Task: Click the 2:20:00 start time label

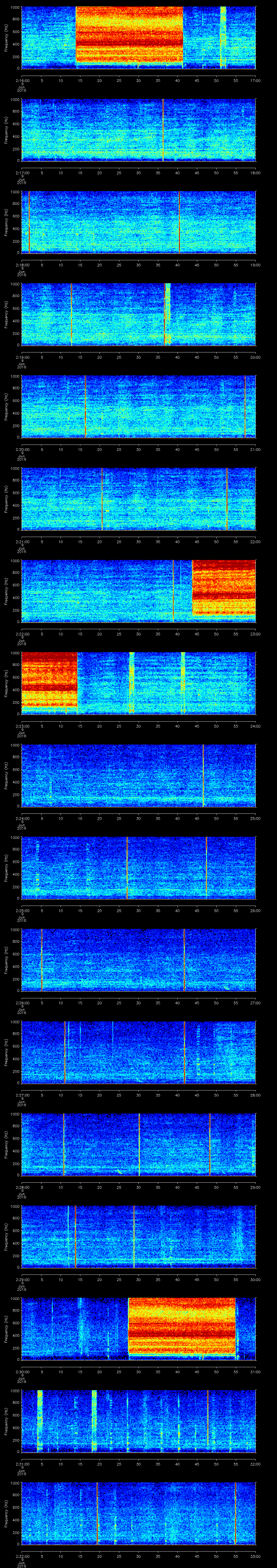Action: [22, 449]
